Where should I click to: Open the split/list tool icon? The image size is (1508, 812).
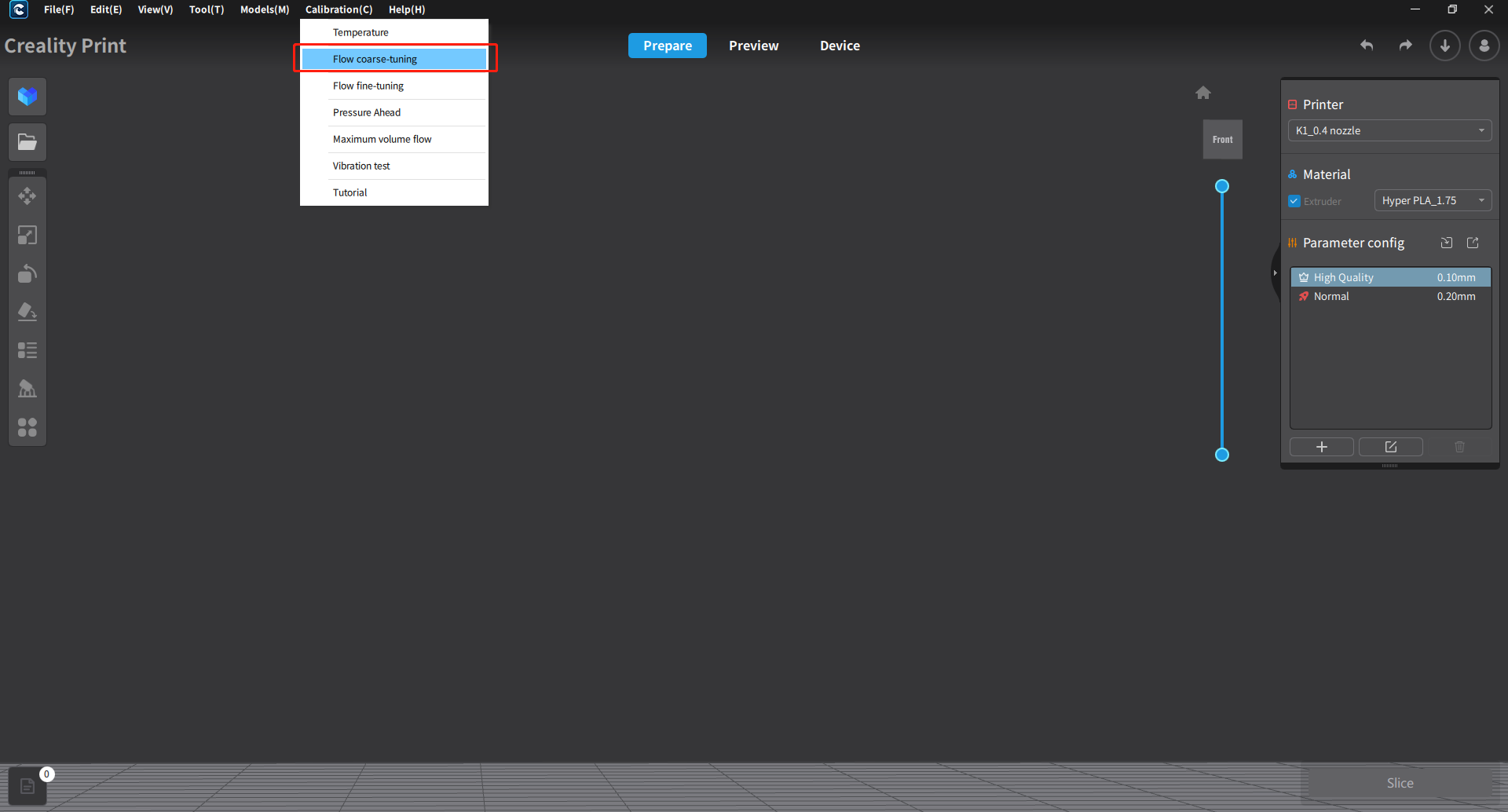(x=27, y=350)
